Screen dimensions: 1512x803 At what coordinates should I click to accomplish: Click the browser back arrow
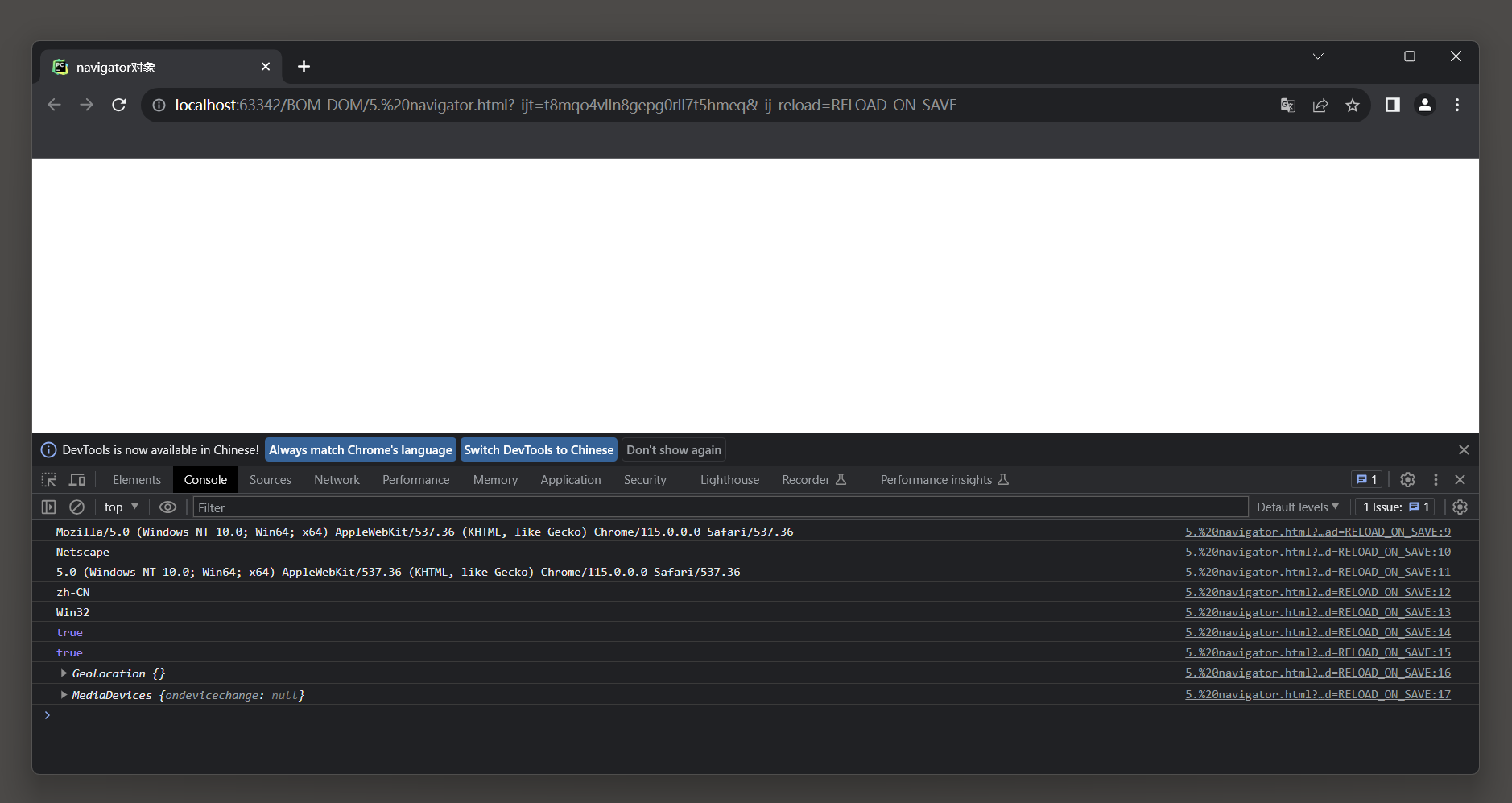tap(54, 105)
